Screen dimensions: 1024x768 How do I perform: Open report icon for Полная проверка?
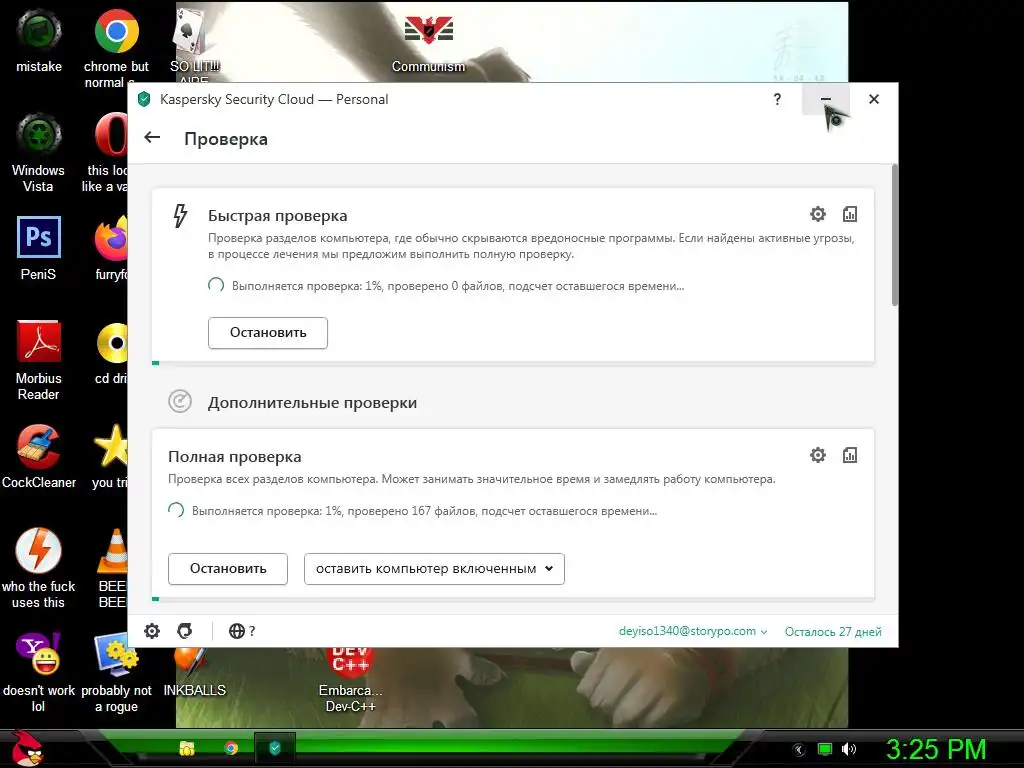850,455
